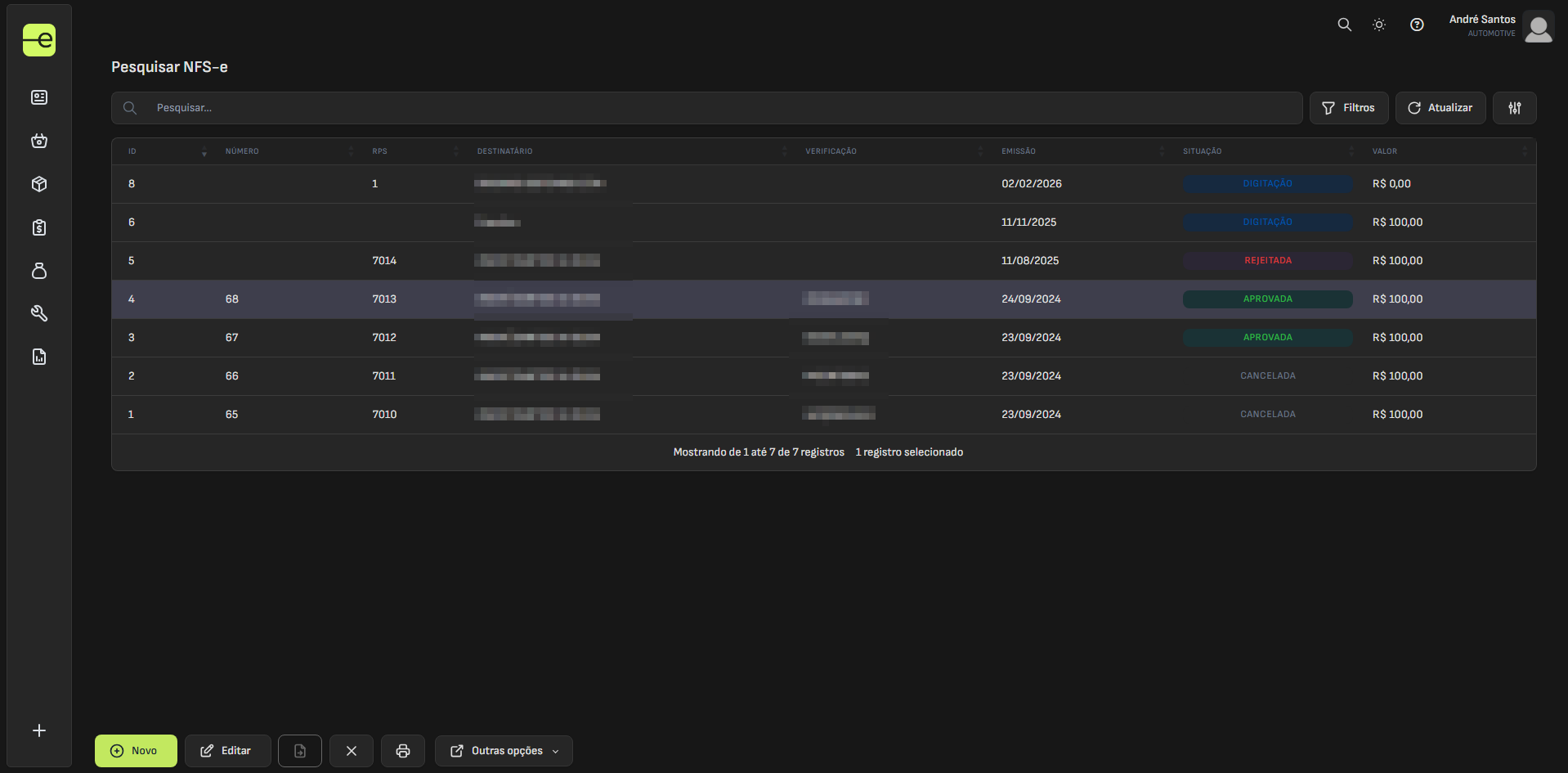This screenshot has width=1568, height=773.
Task: Open the wrench tools sidebar icon
Action: (x=39, y=313)
